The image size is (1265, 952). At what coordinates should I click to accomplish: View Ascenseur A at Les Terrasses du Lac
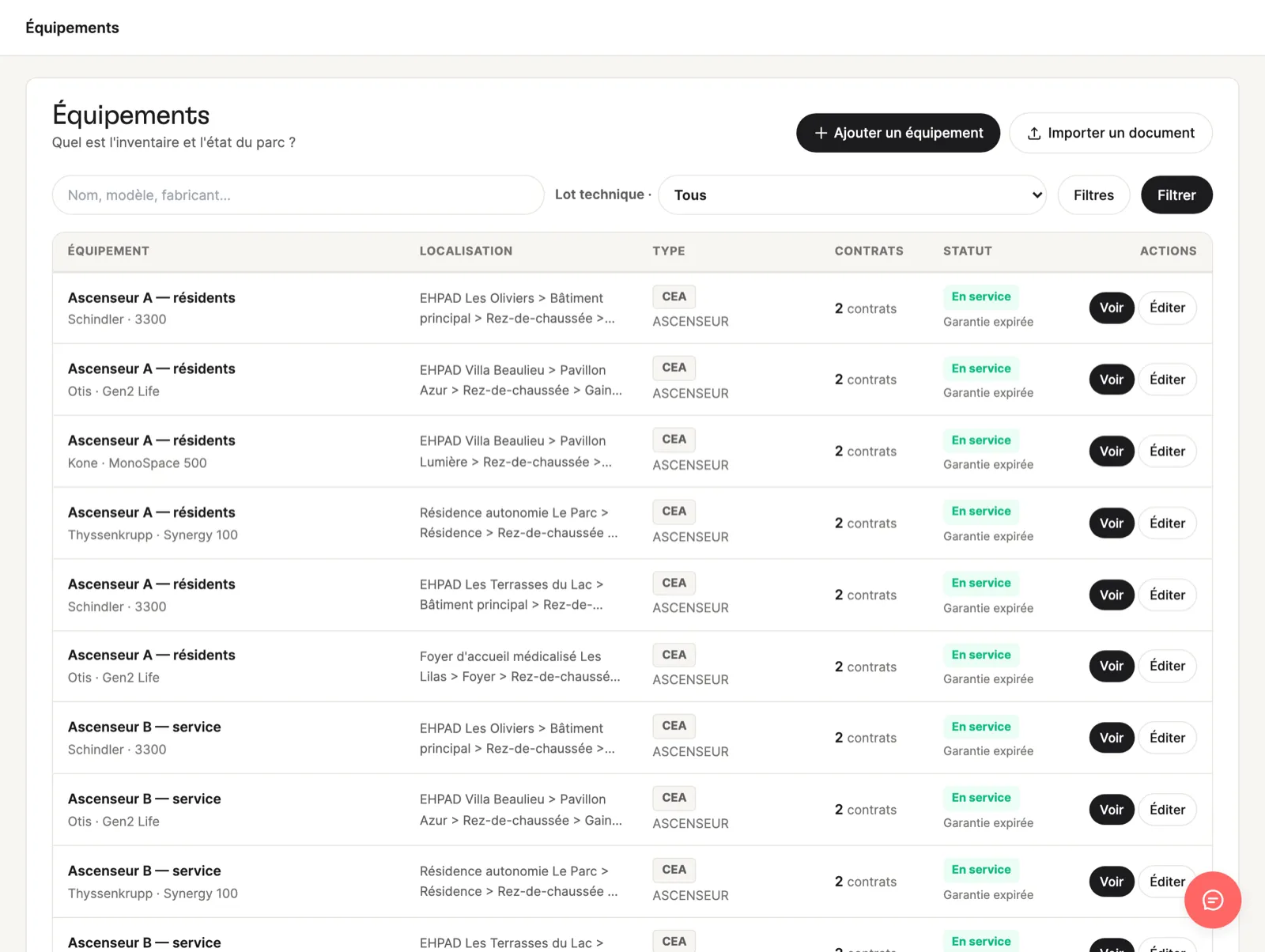tap(1112, 595)
